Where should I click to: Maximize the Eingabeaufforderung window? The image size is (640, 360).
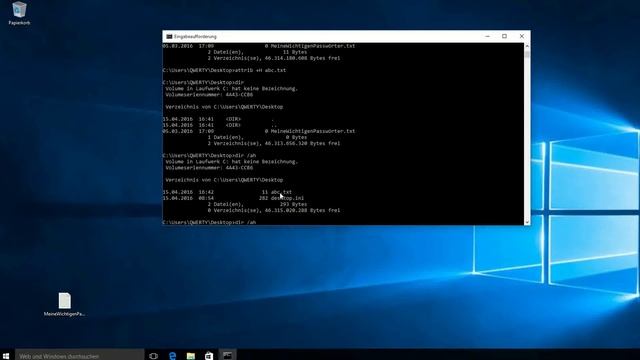pyautogui.click(x=504, y=36)
